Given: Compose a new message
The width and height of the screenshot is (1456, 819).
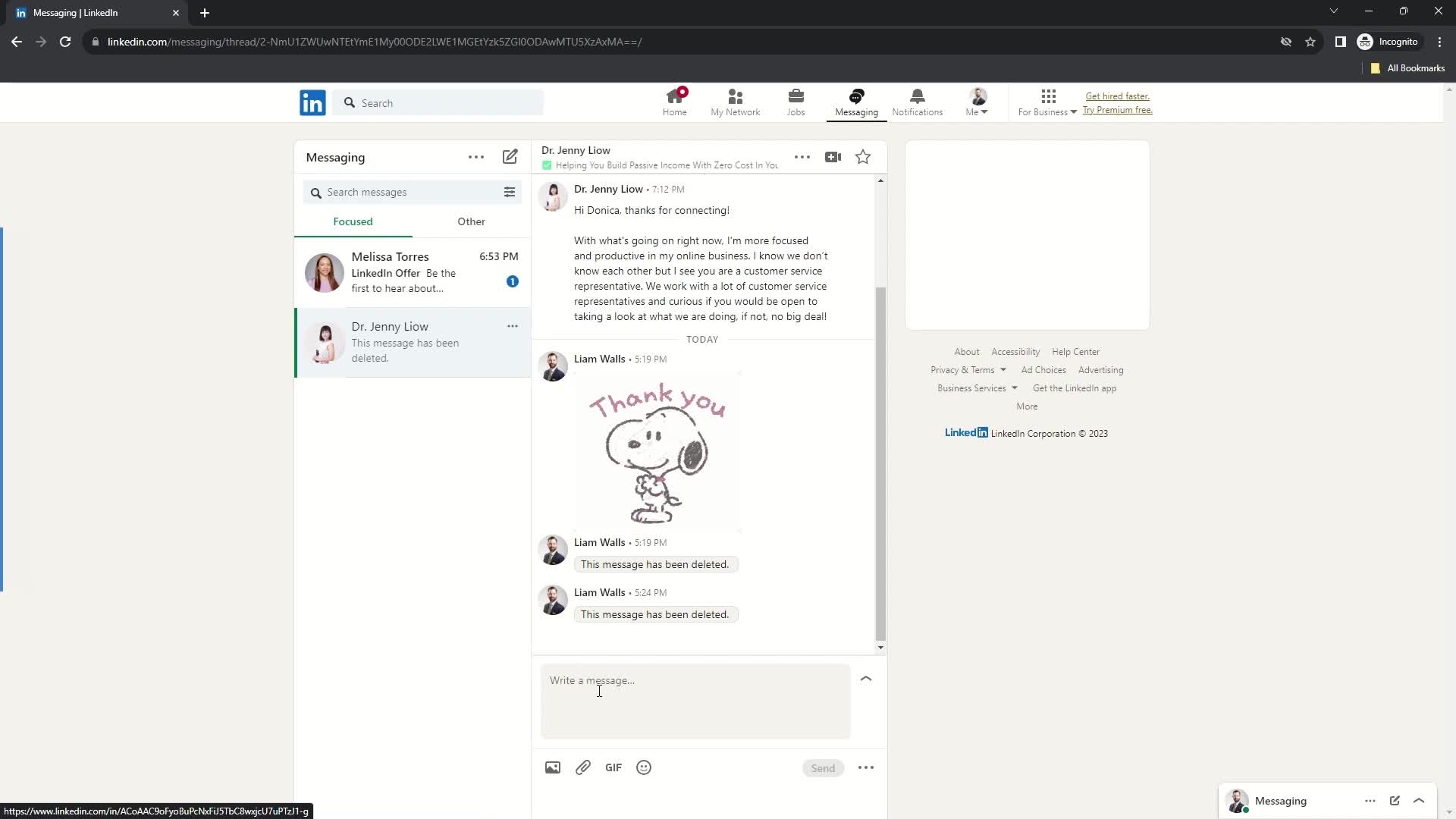Looking at the screenshot, I should click(x=510, y=157).
